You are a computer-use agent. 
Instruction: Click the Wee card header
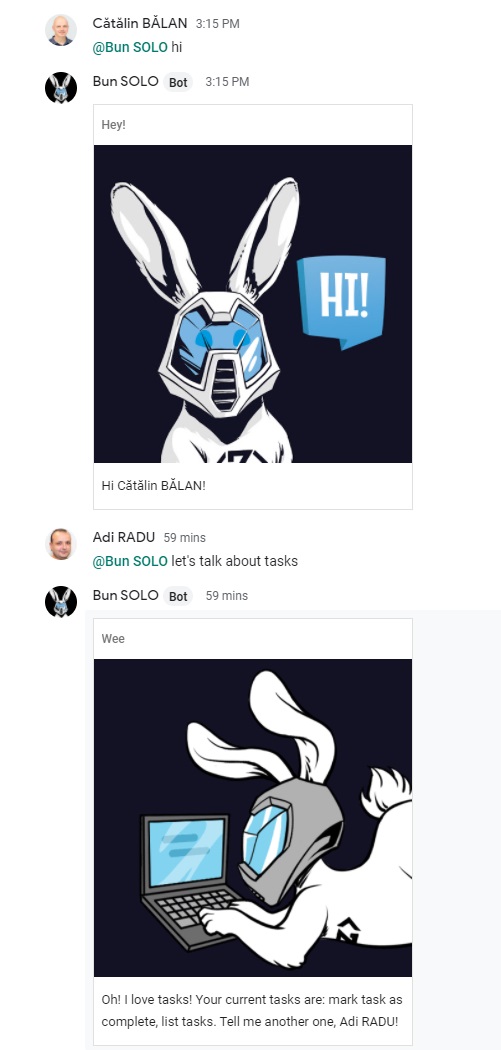pos(253,639)
